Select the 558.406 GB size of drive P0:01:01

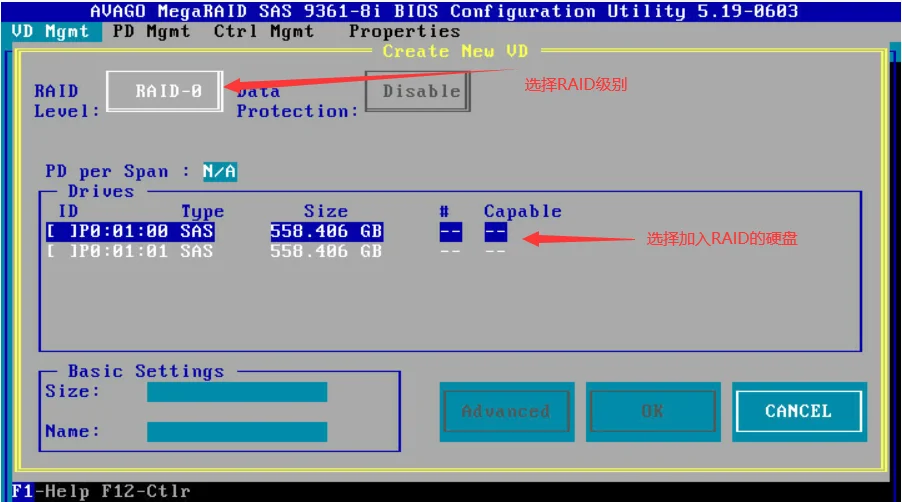pos(326,251)
